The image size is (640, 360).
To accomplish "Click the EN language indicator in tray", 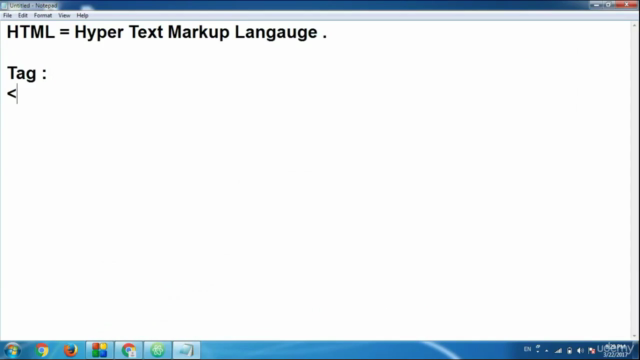I will pyautogui.click(x=527, y=349).
